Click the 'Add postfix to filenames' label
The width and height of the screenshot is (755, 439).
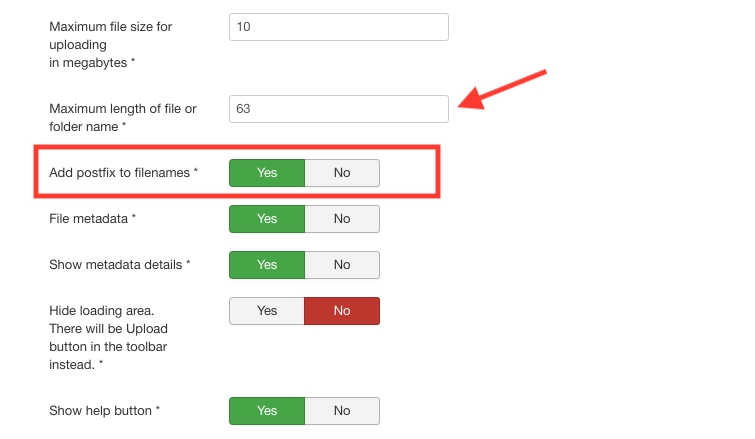coord(123,173)
